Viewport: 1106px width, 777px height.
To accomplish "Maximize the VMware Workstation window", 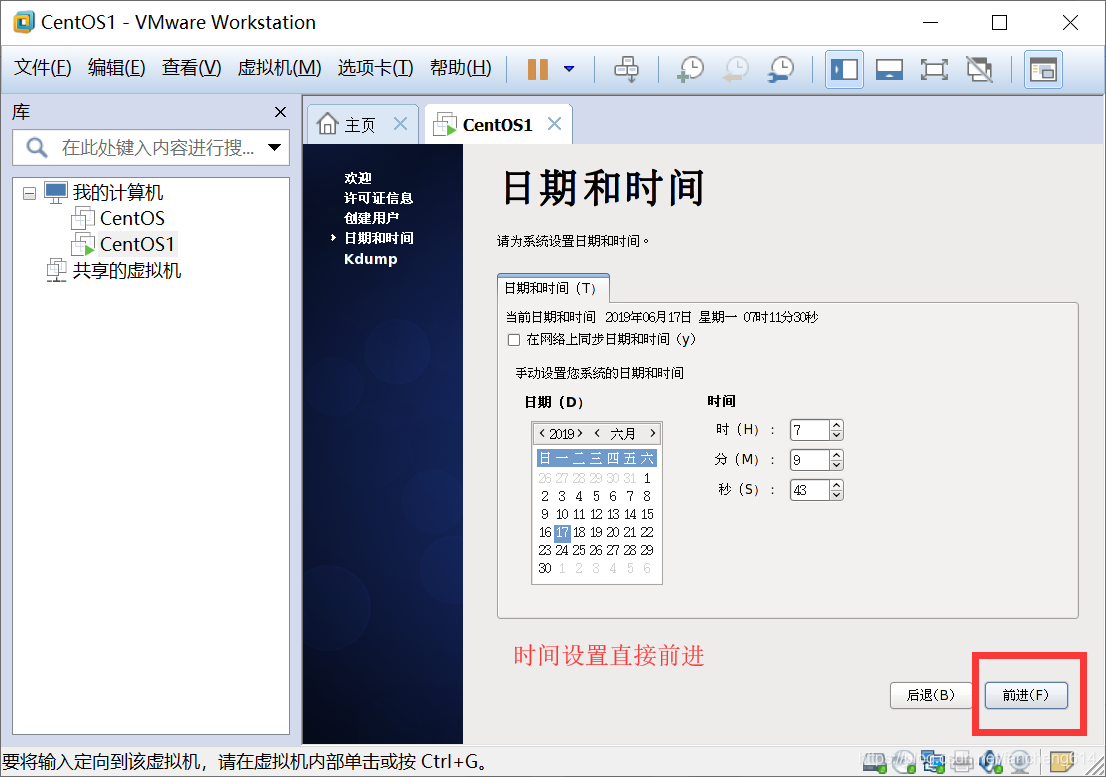I will 999,23.
